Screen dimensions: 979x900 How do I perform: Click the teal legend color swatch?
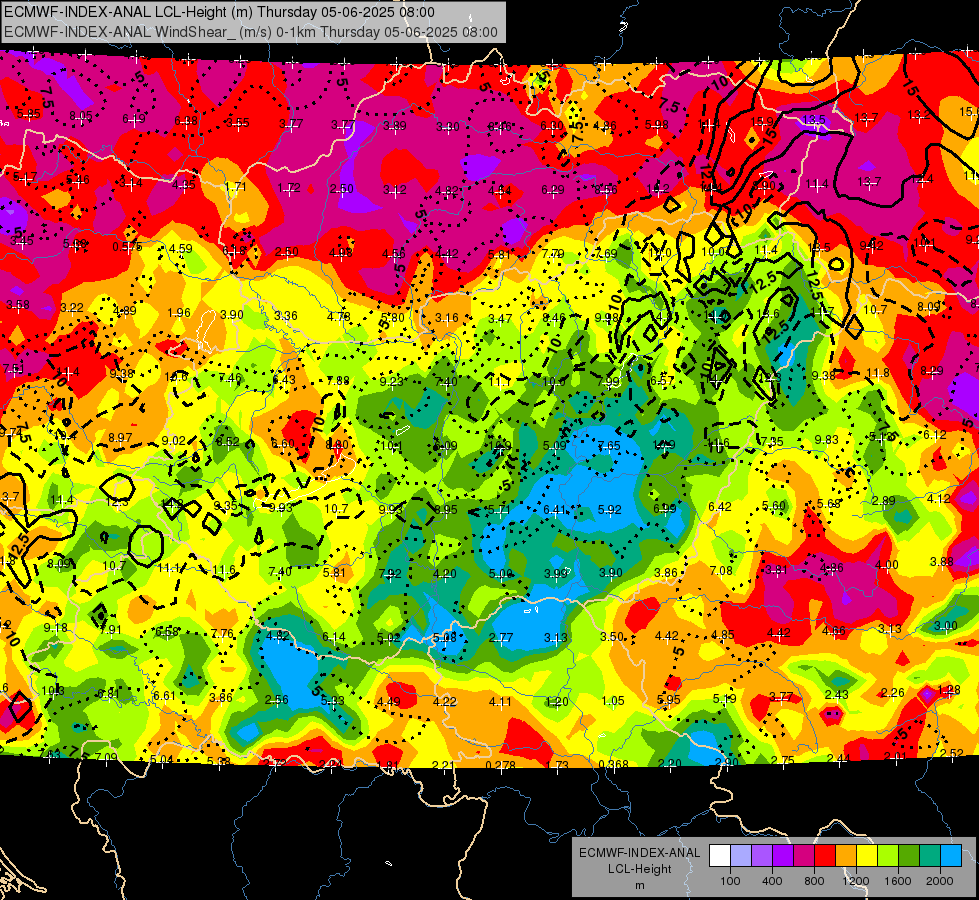tap(930, 856)
